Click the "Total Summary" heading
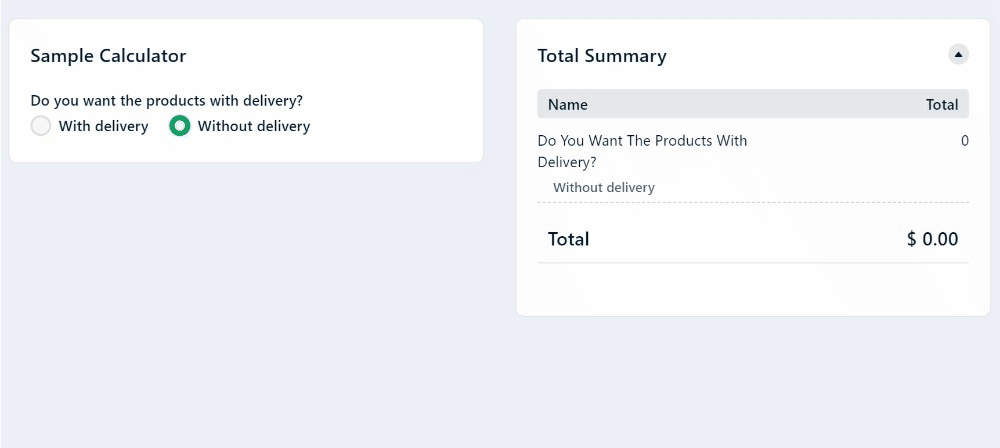The width and height of the screenshot is (1000, 448). (x=602, y=56)
